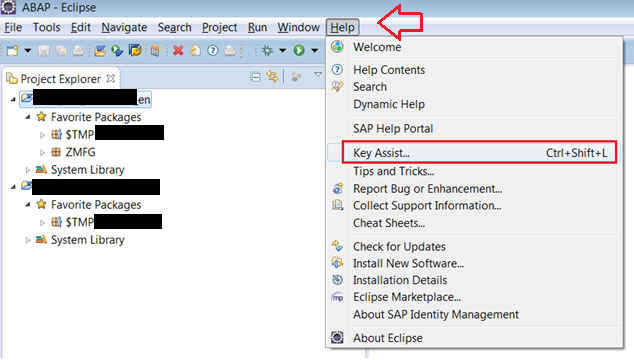Image resolution: width=634 pixels, height=360 pixels.
Task: Expand the second $TMP package
Action: [x=42, y=222]
